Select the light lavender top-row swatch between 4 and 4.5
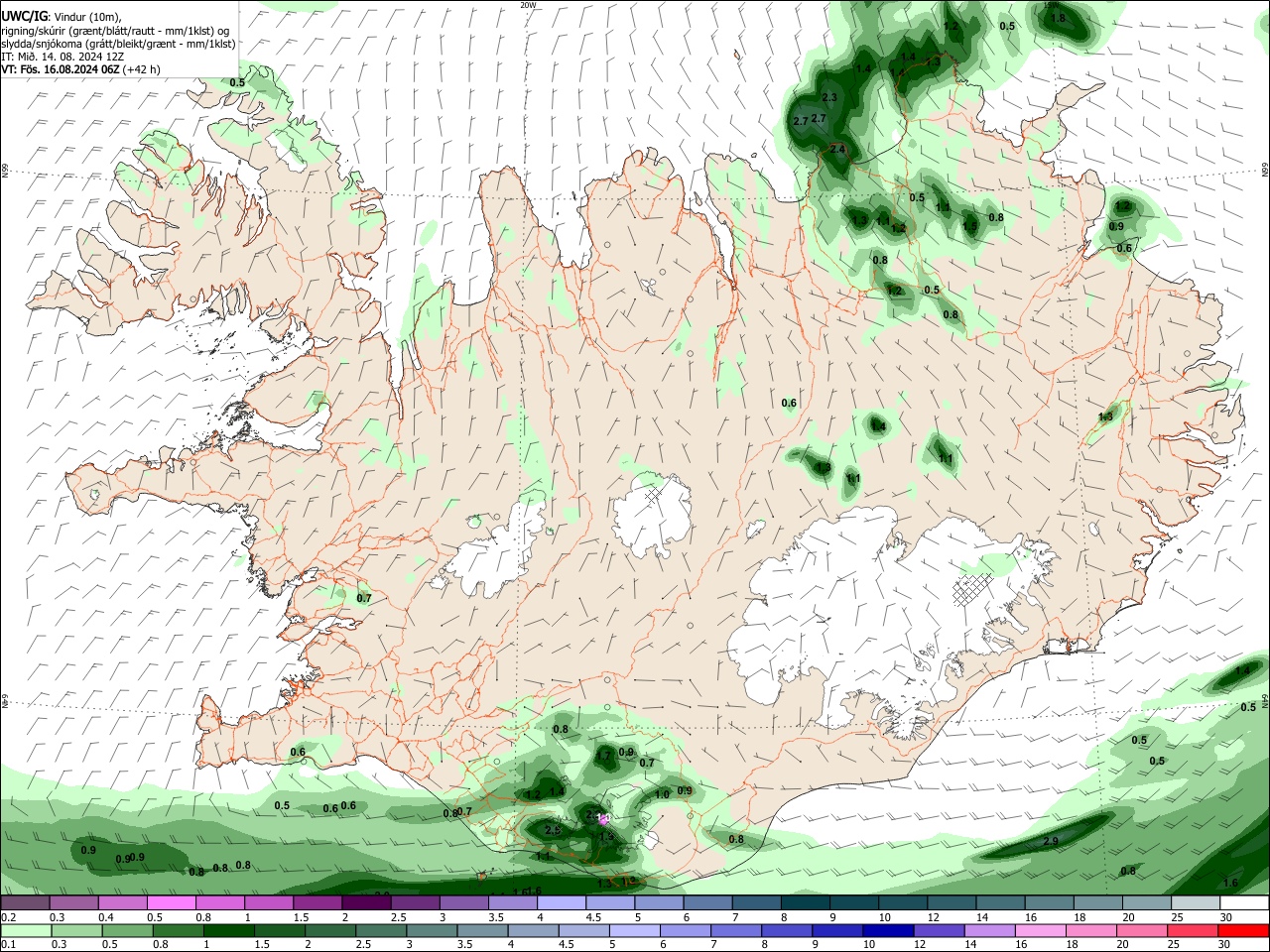This screenshot has height=952, width=1270. coord(560,903)
